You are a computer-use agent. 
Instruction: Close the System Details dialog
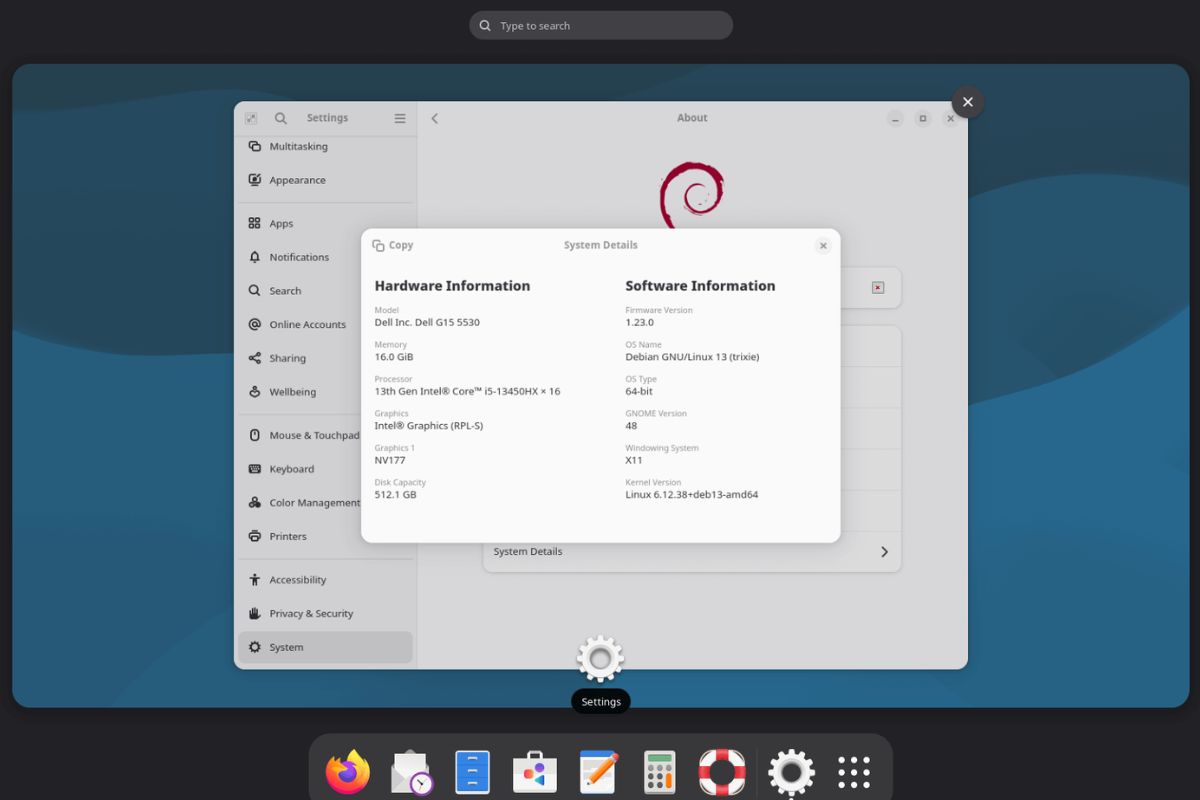823,245
